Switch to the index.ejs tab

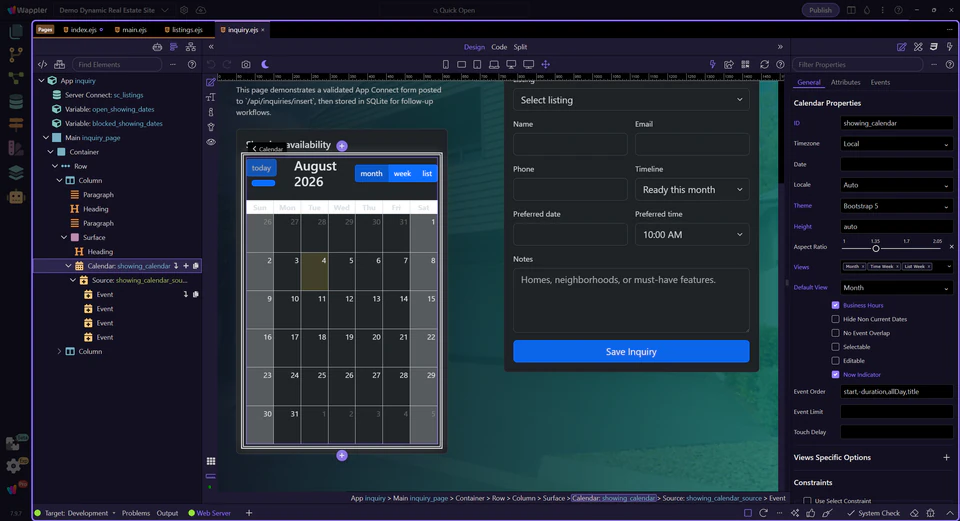[x=83, y=29]
